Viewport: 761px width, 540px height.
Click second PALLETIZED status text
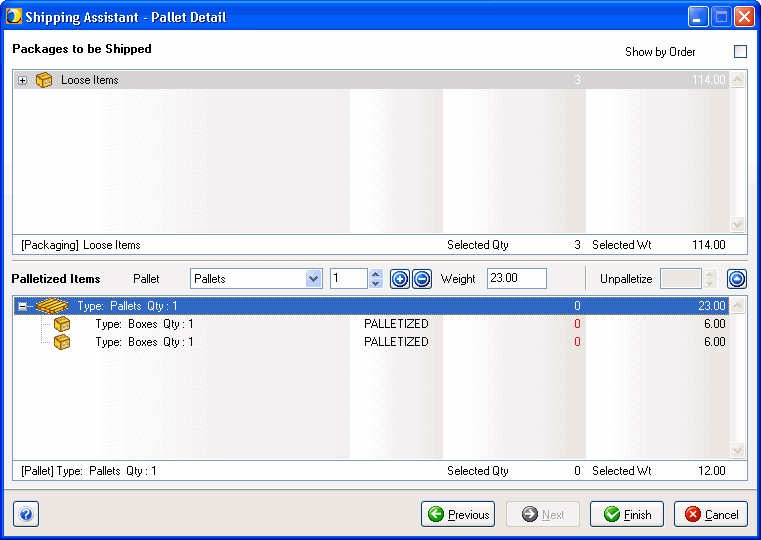[x=396, y=342]
